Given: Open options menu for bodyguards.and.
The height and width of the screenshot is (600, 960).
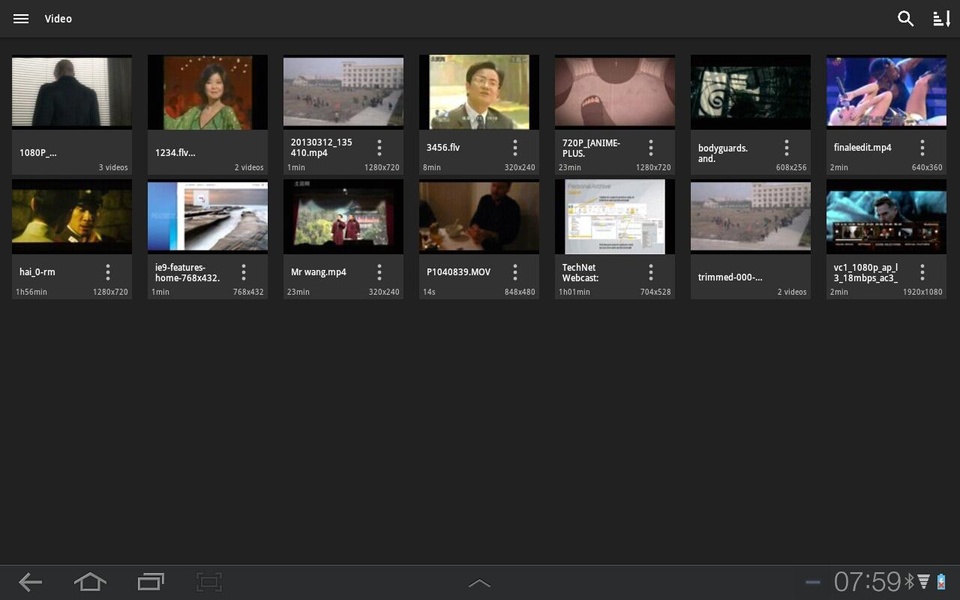Looking at the screenshot, I should 787,148.
